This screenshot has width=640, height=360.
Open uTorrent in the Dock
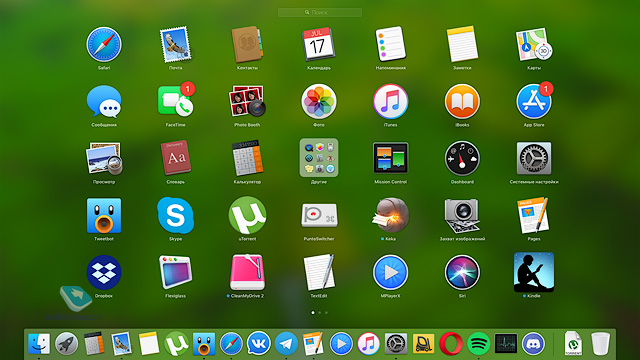pos(176,344)
